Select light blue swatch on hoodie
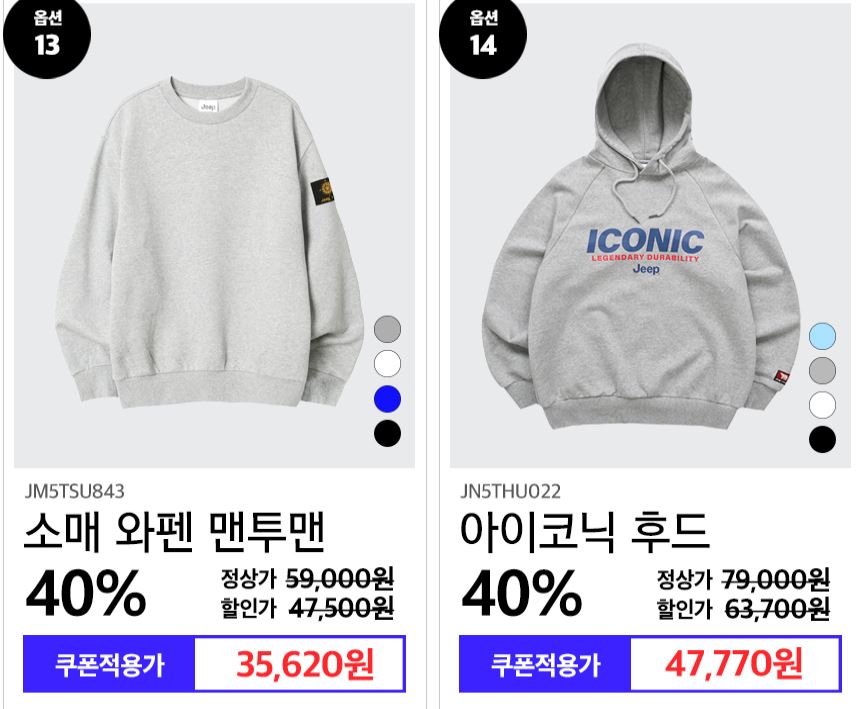The height and width of the screenshot is (709, 860). (822, 336)
